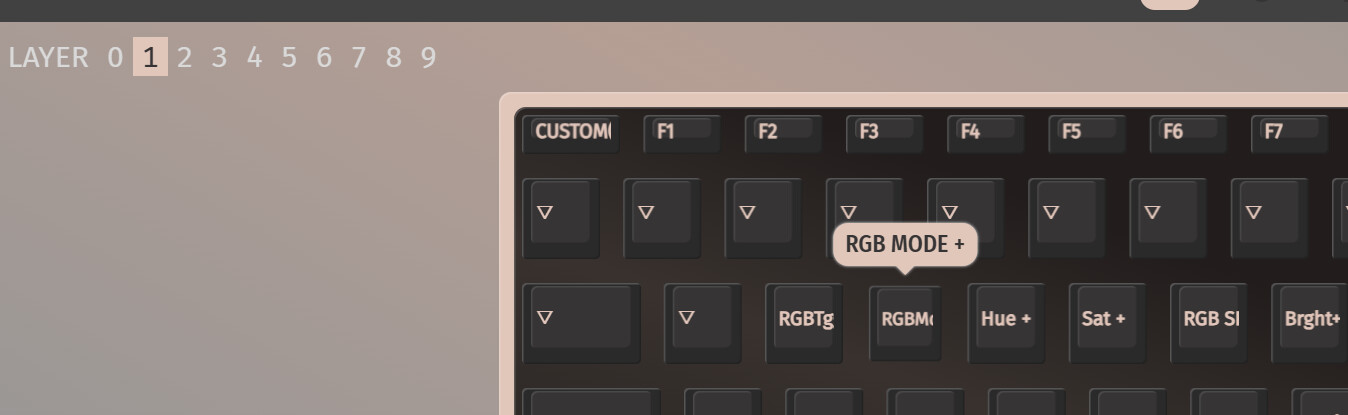Choose the F6 key
The height and width of the screenshot is (415, 1348).
[1188, 133]
